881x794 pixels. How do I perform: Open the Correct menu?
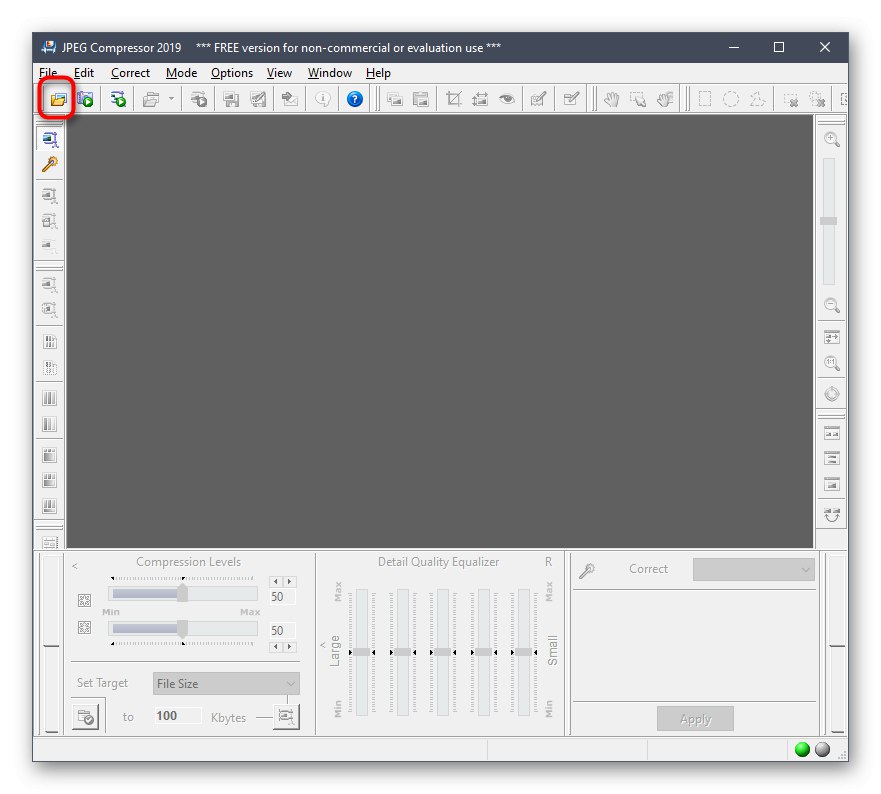pos(130,73)
